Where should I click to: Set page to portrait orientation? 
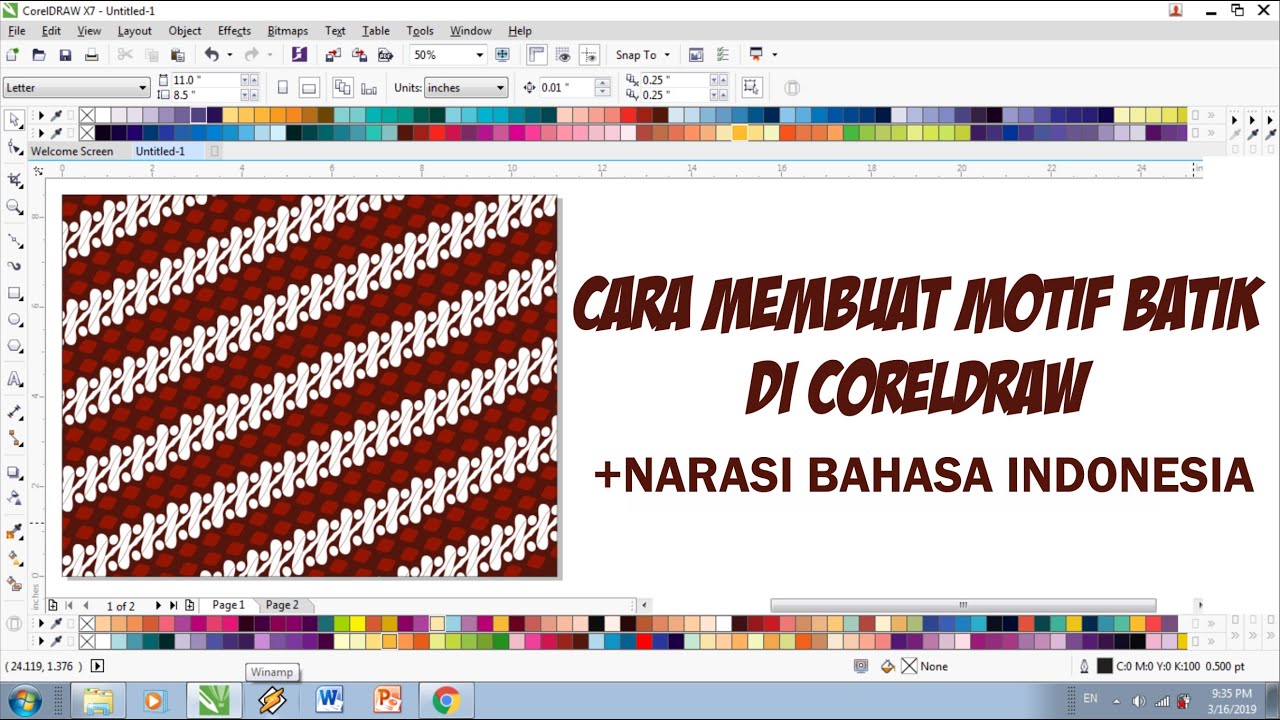pyautogui.click(x=283, y=88)
